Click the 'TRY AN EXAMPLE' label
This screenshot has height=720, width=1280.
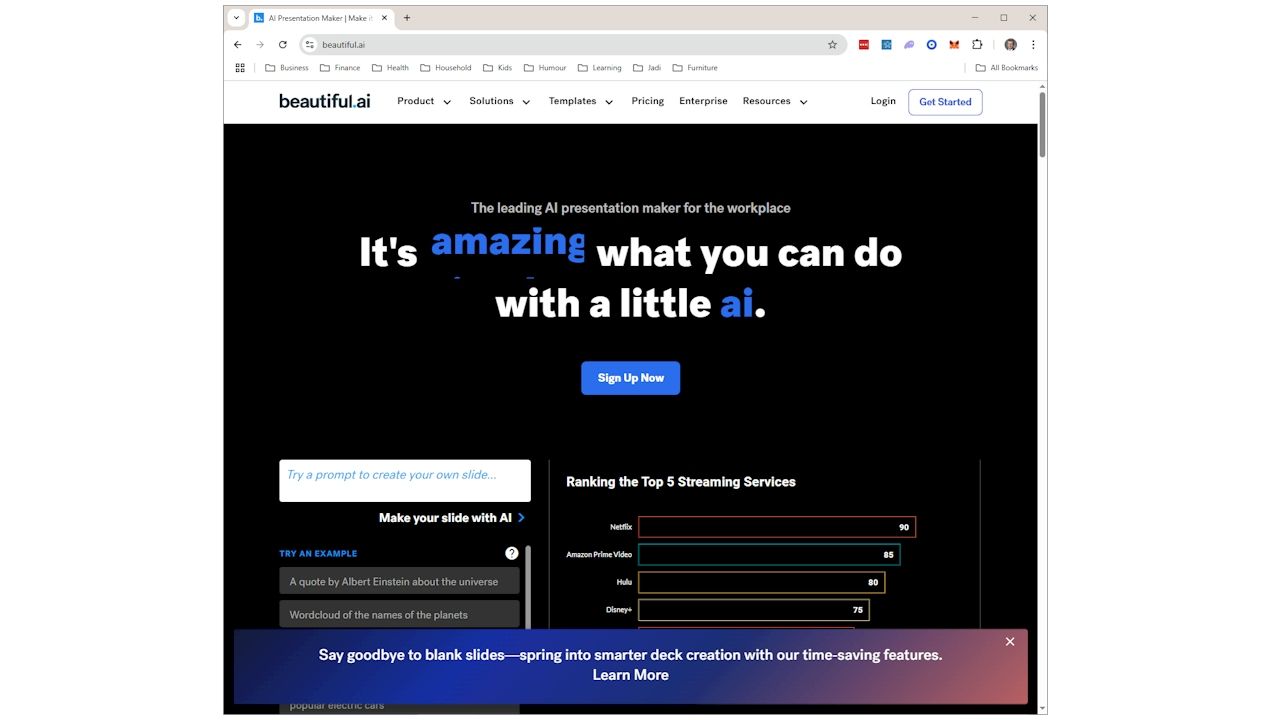(318, 553)
